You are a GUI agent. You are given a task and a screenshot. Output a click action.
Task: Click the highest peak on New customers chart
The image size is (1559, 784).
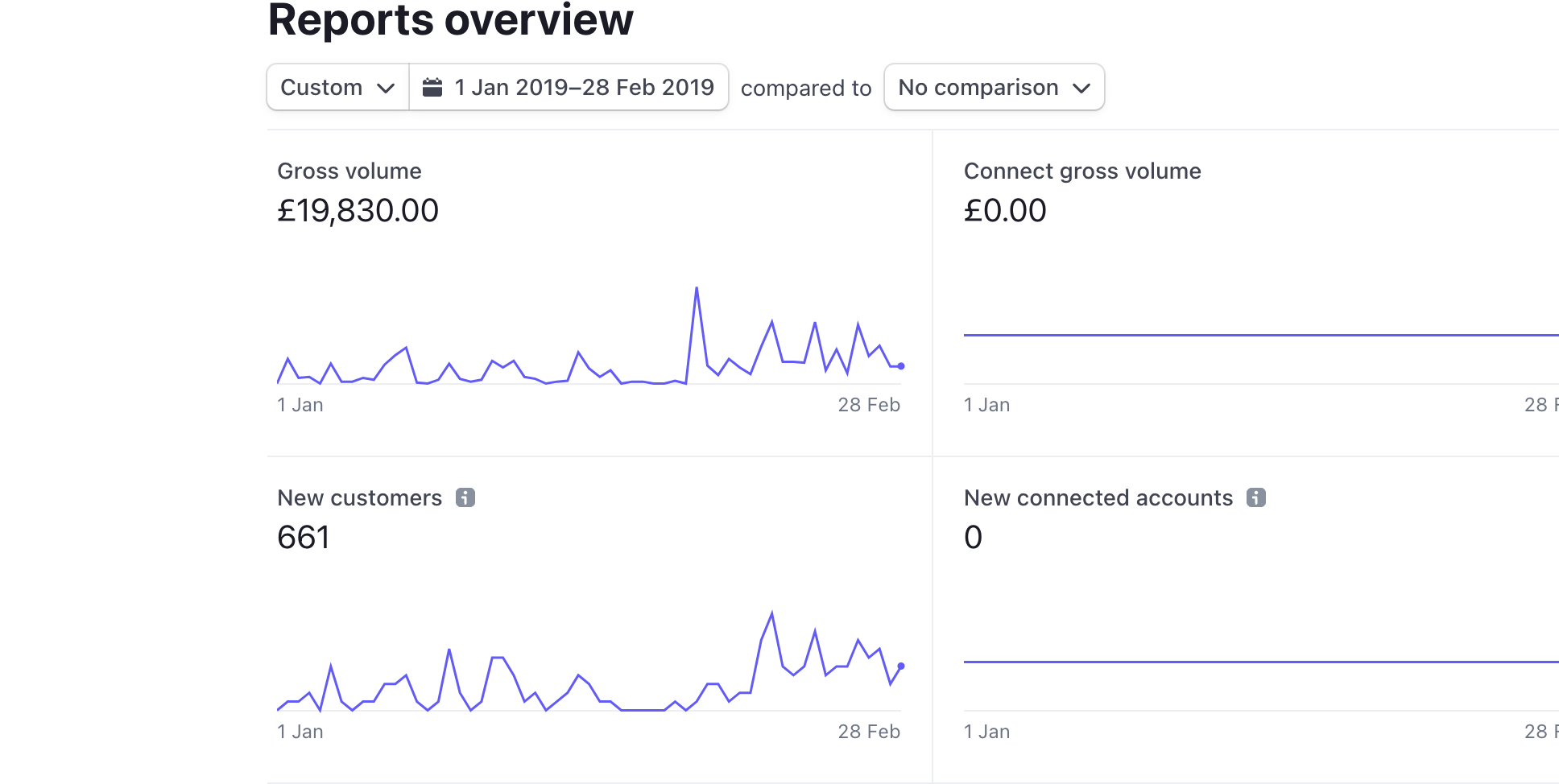click(771, 614)
